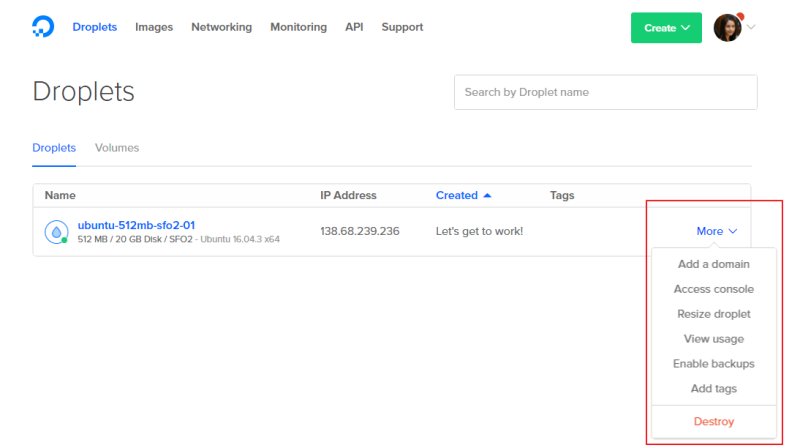Viewport: 800px width, 448px height.
Task: Open Networking in top navigation
Action: 221,27
